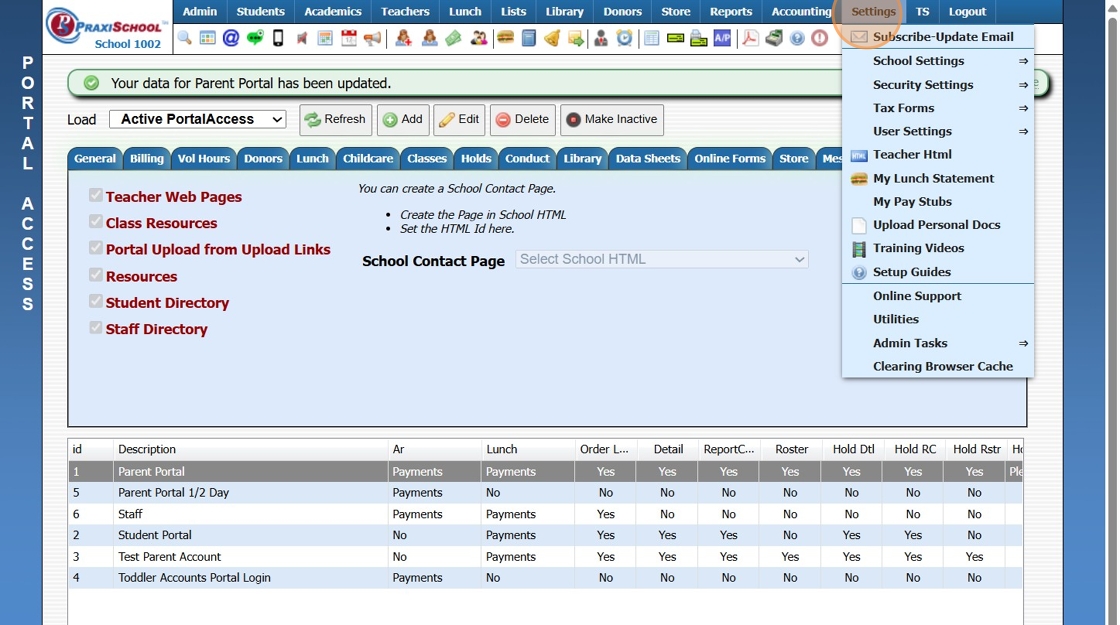This screenshot has height=625, width=1120.
Task: Toggle the Student Directory checkbox
Action: tap(96, 302)
